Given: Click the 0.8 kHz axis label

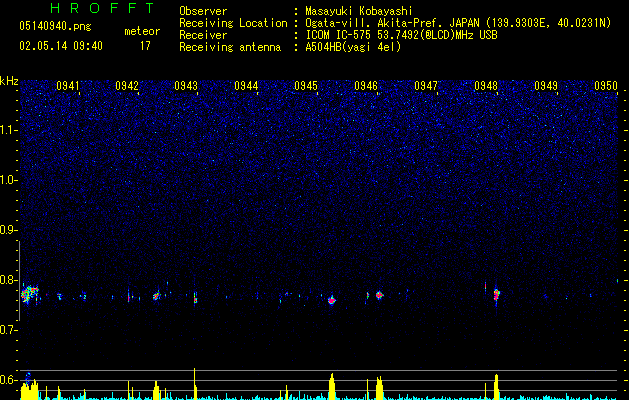Looking at the screenshot, I should pyautogui.click(x=9, y=280).
